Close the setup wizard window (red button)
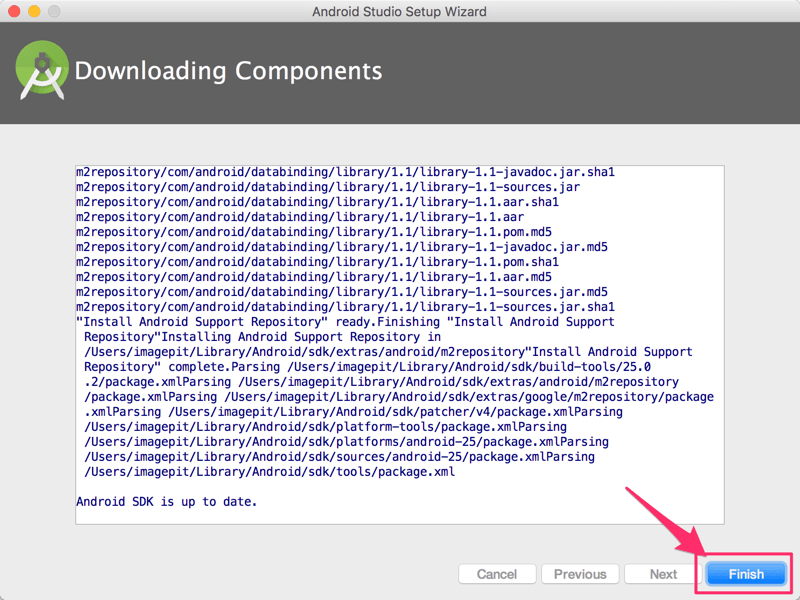This screenshot has height=600, width=800. coord(14,11)
